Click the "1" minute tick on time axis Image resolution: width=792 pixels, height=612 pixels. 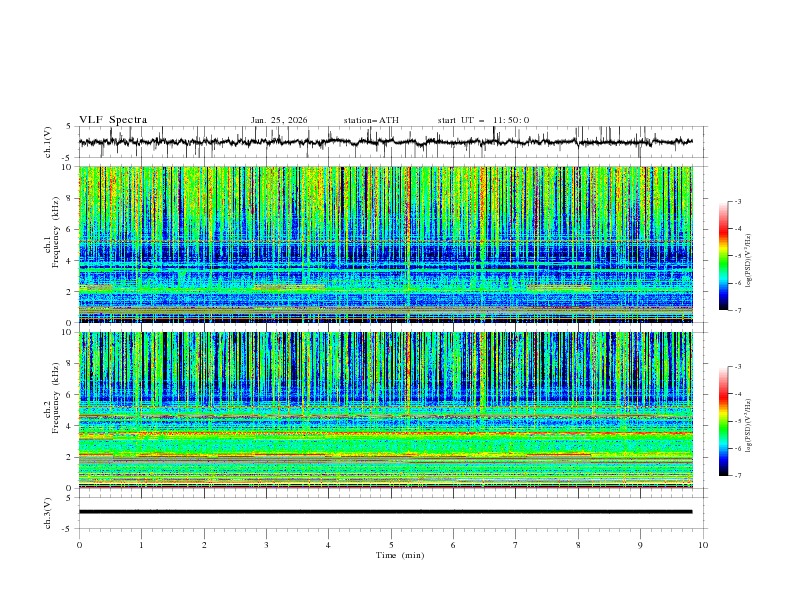[141, 545]
